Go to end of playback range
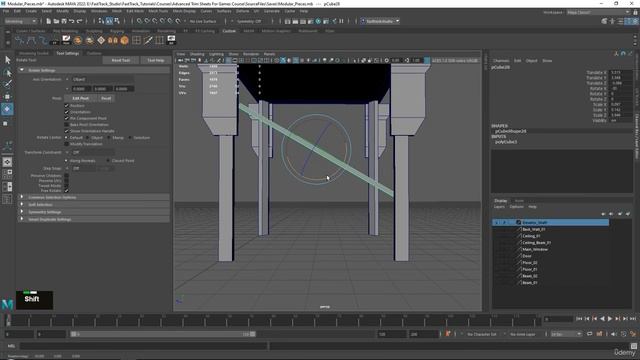Viewport: 640px width, 360px height. tap(633, 319)
